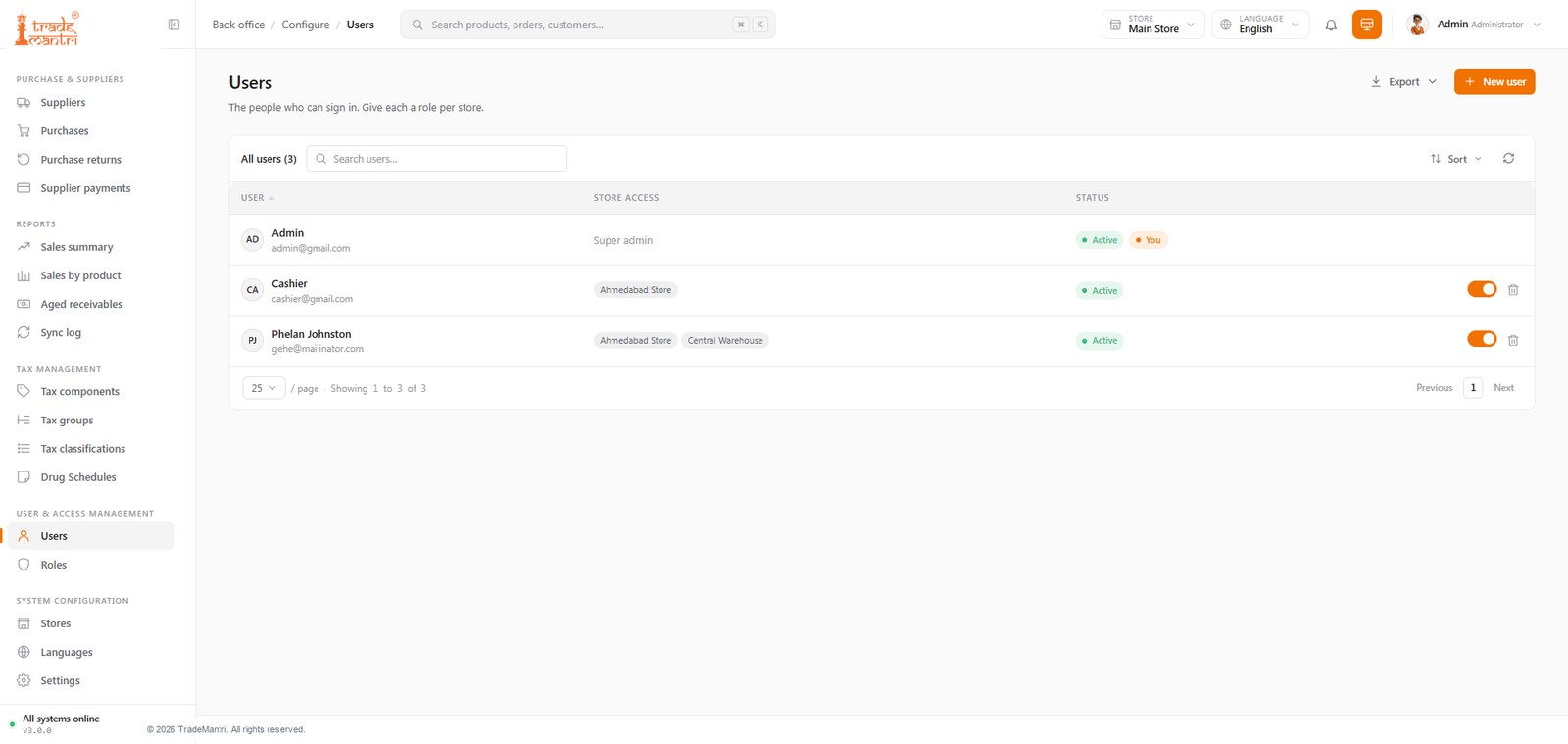Screen dimensions: 1568x744
Task: Open the Sort dropdown
Action: (x=1456, y=159)
